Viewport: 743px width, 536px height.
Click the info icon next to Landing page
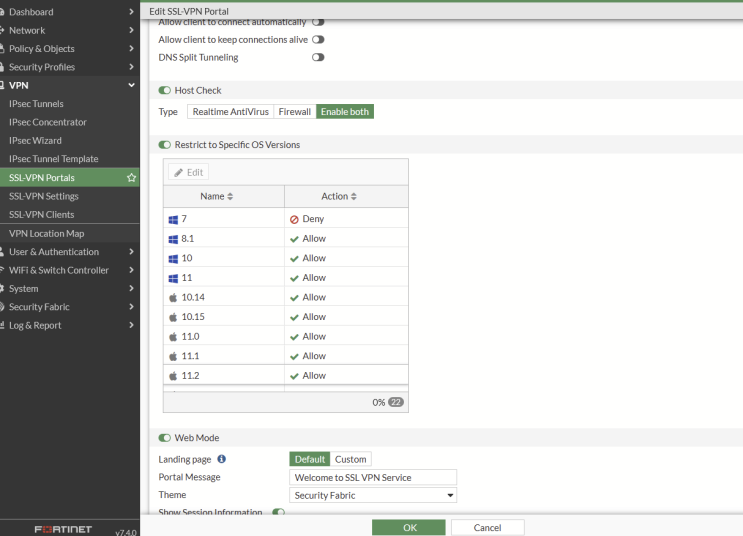tap(221, 459)
